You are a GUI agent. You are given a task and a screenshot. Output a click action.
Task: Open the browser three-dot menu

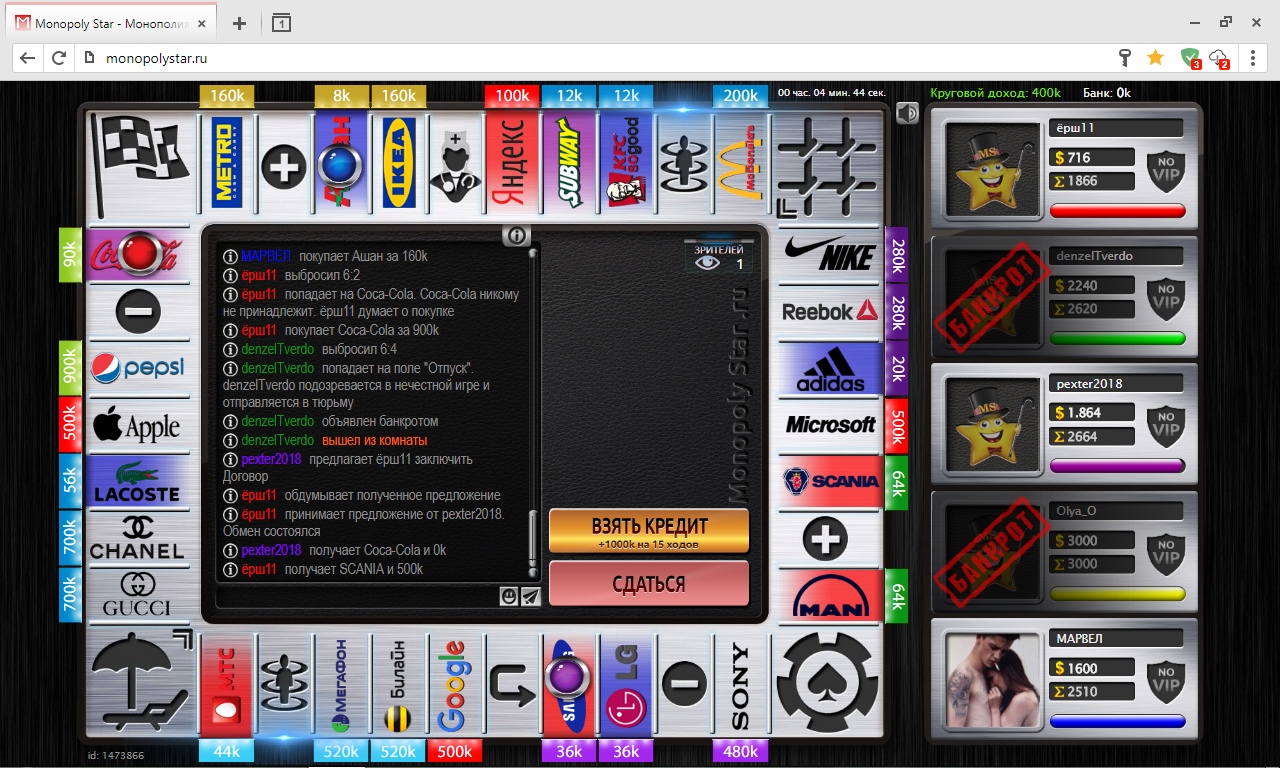[1253, 58]
